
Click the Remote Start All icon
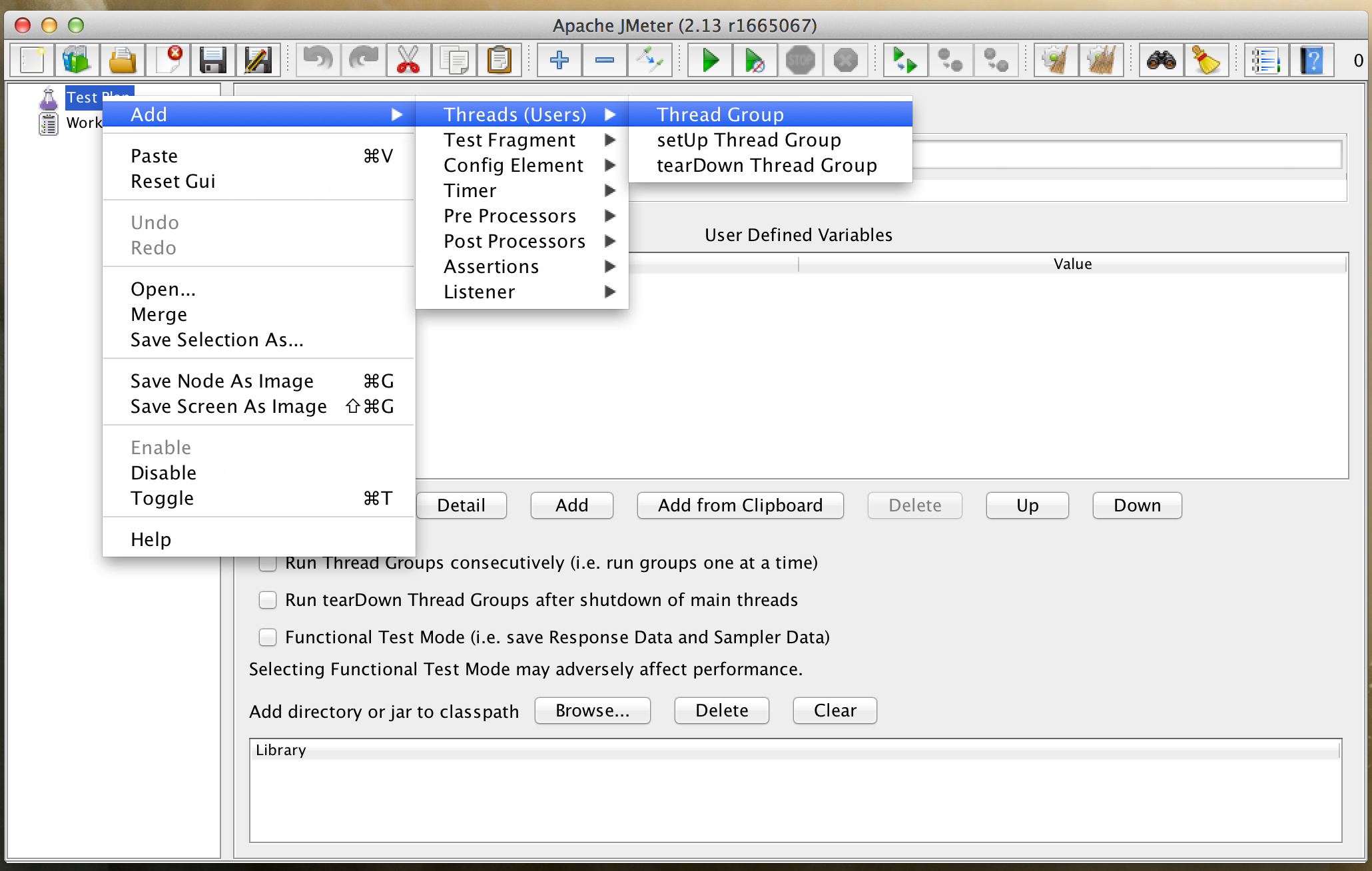coord(905,61)
